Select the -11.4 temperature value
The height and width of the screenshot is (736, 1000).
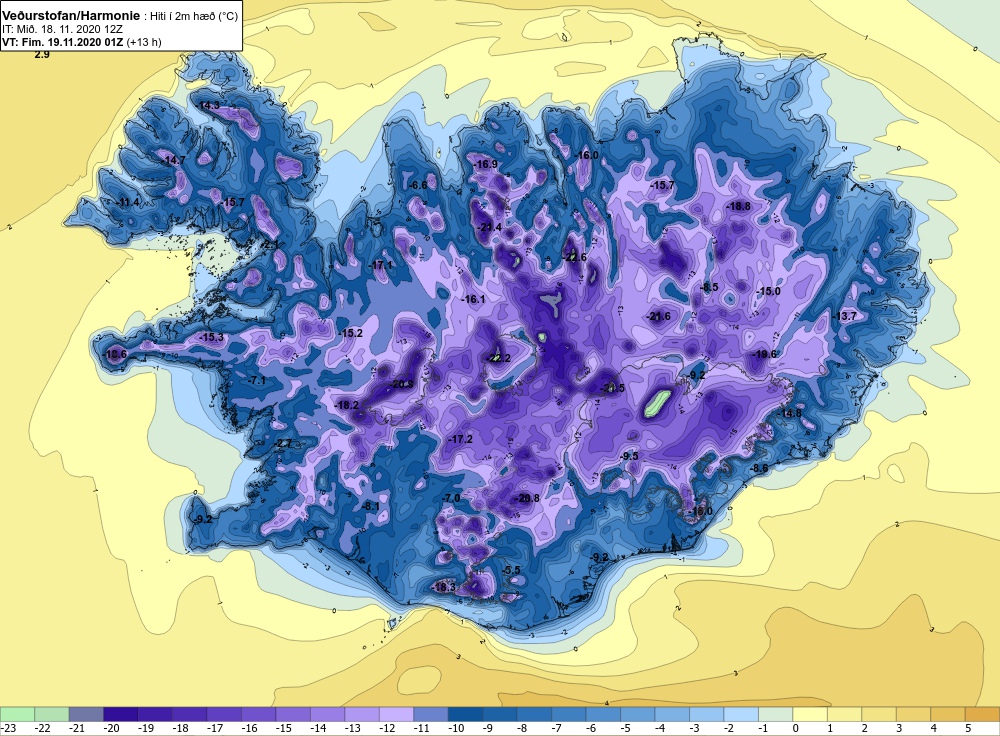128,203
